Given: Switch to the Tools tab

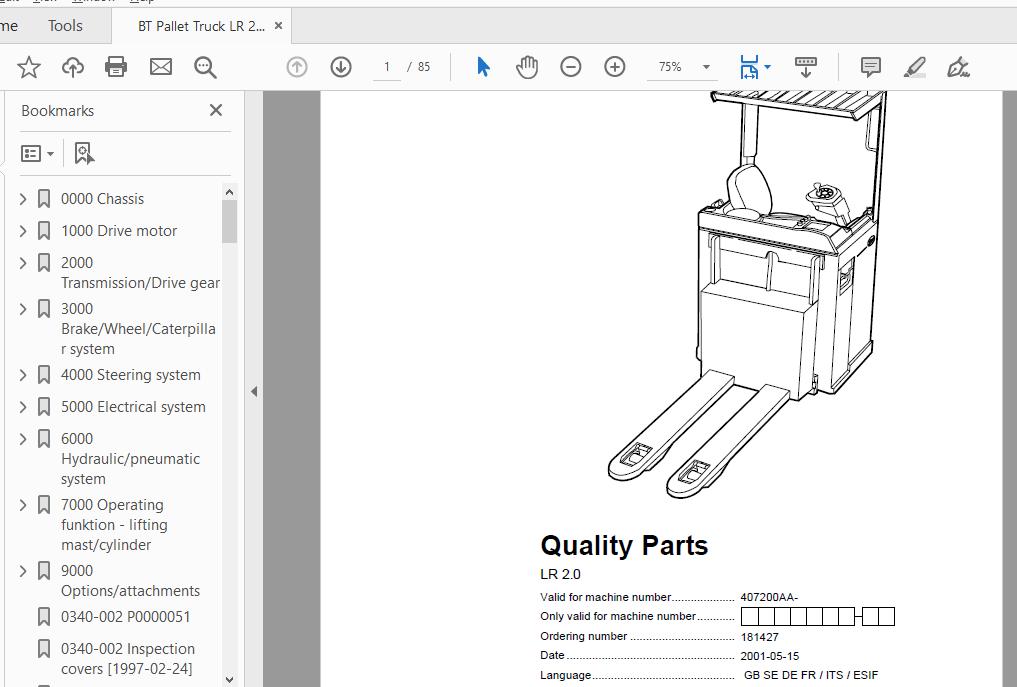Looking at the screenshot, I should click(65, 26).
